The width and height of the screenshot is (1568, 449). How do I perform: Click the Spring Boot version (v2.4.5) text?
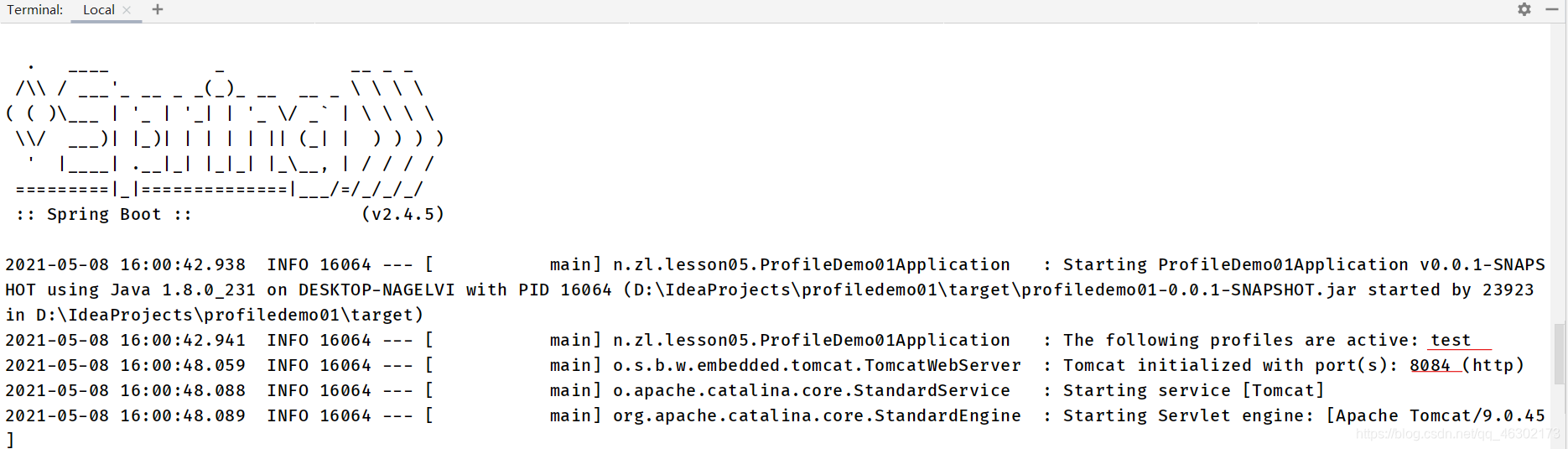402,214
